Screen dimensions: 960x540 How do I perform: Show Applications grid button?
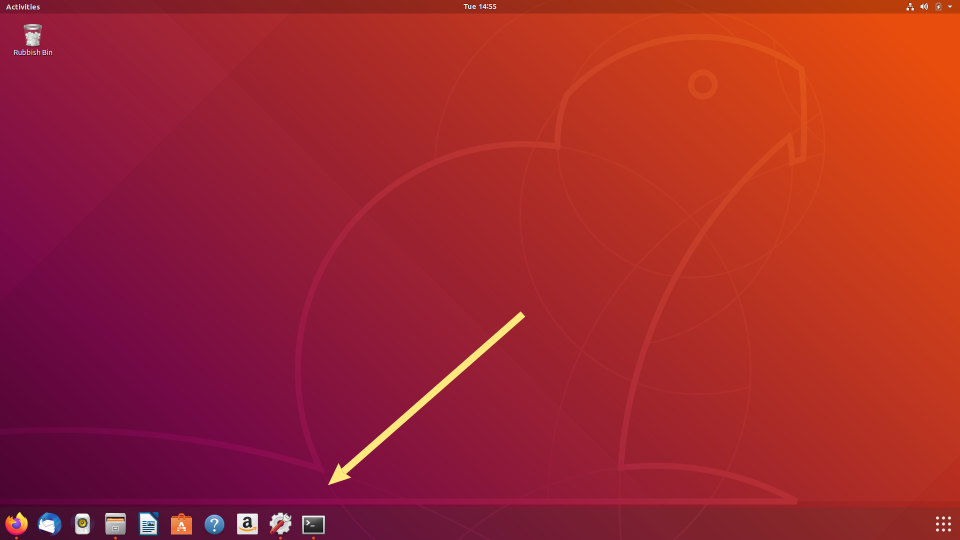[943, 524]
